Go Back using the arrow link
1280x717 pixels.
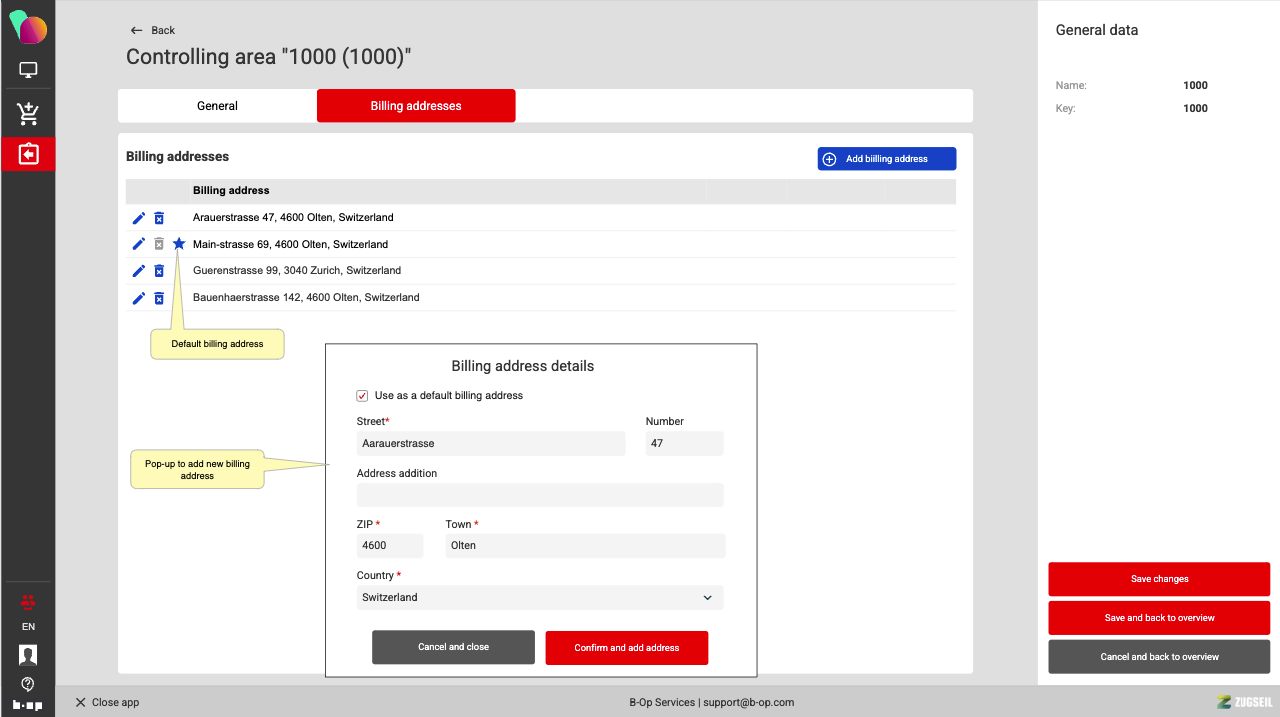(x=153, y=30)
